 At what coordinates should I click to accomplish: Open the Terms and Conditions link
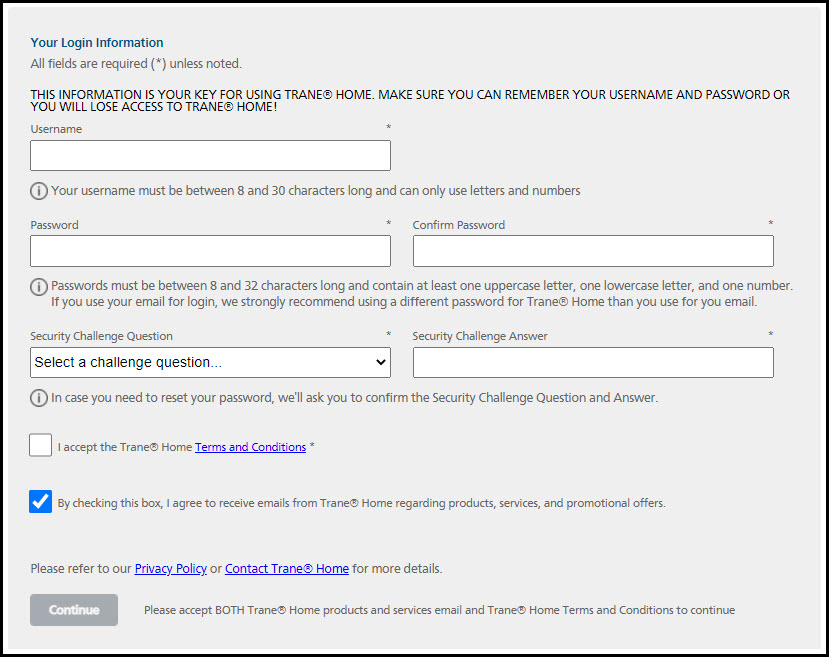tap(250, 447)
